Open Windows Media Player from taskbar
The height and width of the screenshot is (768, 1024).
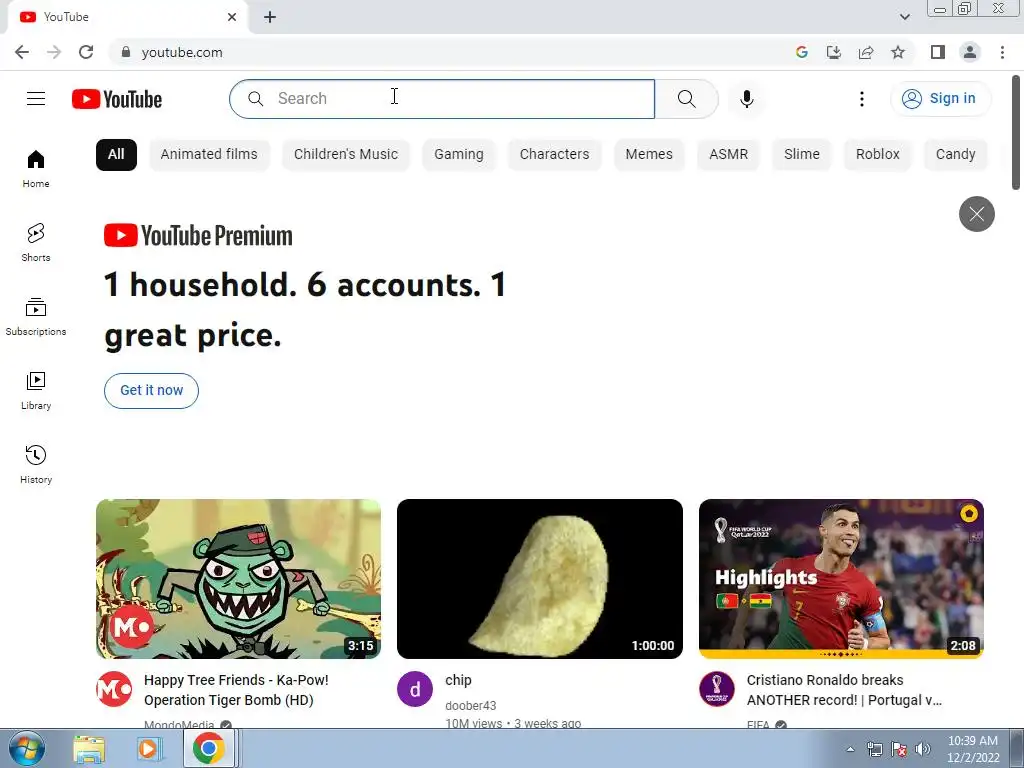pos(149,748)
